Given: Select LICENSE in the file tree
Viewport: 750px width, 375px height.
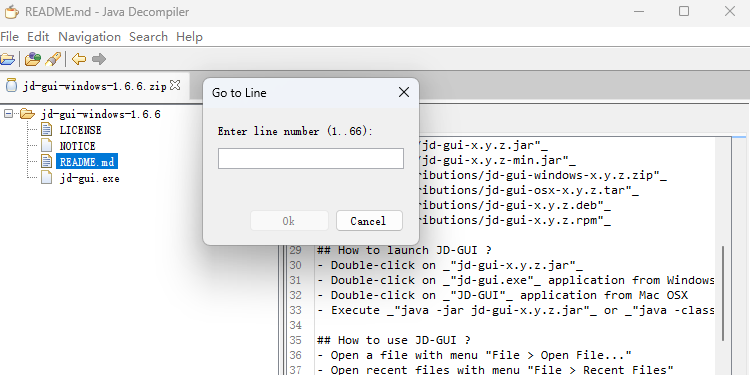Looking at the screenshot, I should [80, 130].
